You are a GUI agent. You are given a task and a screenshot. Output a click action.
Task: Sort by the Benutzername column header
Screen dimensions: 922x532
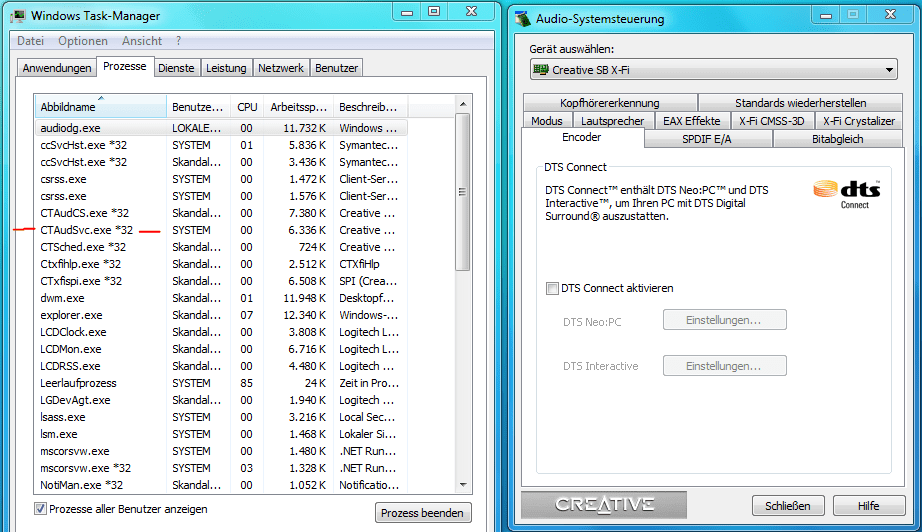198,106
